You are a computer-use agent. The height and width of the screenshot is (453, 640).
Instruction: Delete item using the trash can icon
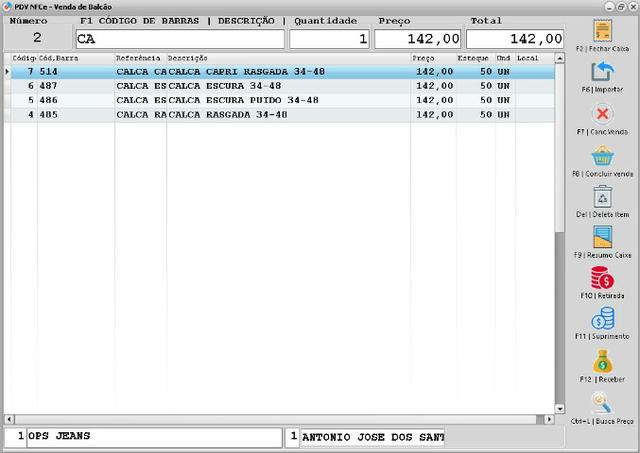(x=602, y=197)
